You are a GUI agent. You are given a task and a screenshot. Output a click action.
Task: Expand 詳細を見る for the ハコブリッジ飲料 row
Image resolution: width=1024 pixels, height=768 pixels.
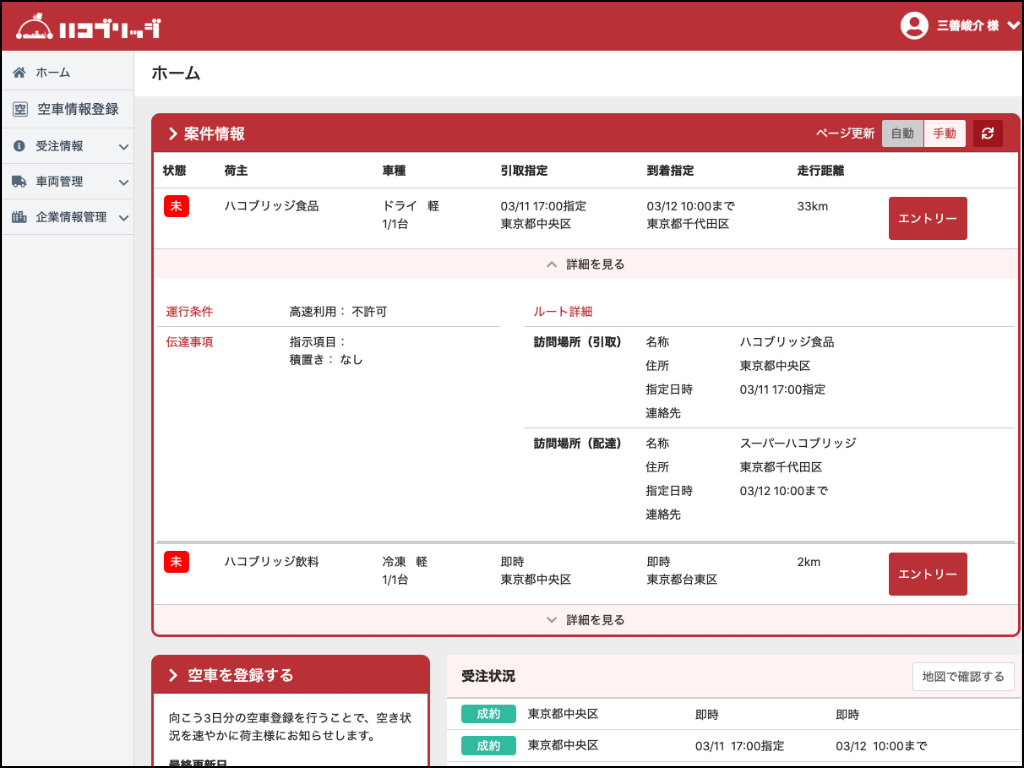pyautogui.click(x=585, y=619)
